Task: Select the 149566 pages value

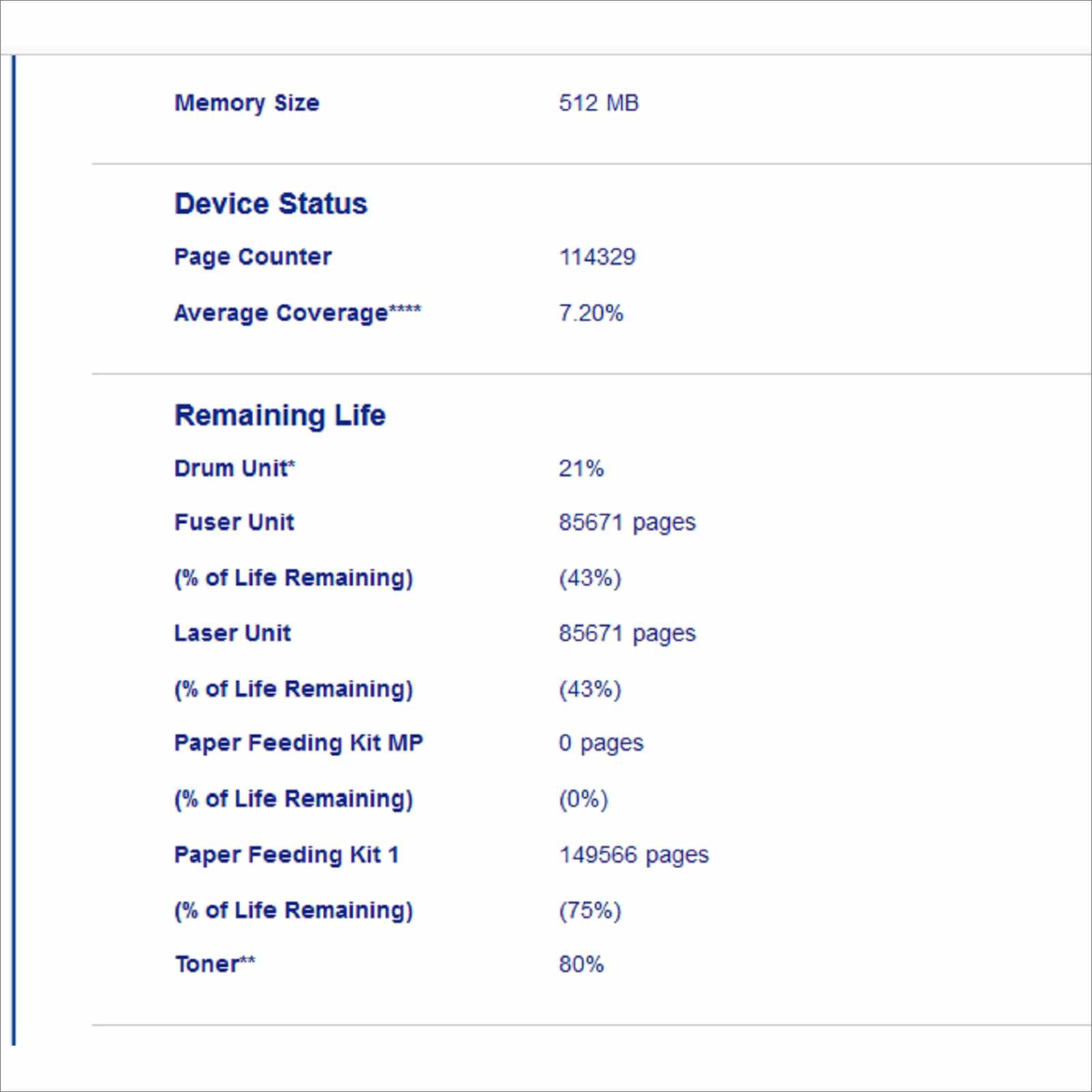Action: (x=634, y=856)
